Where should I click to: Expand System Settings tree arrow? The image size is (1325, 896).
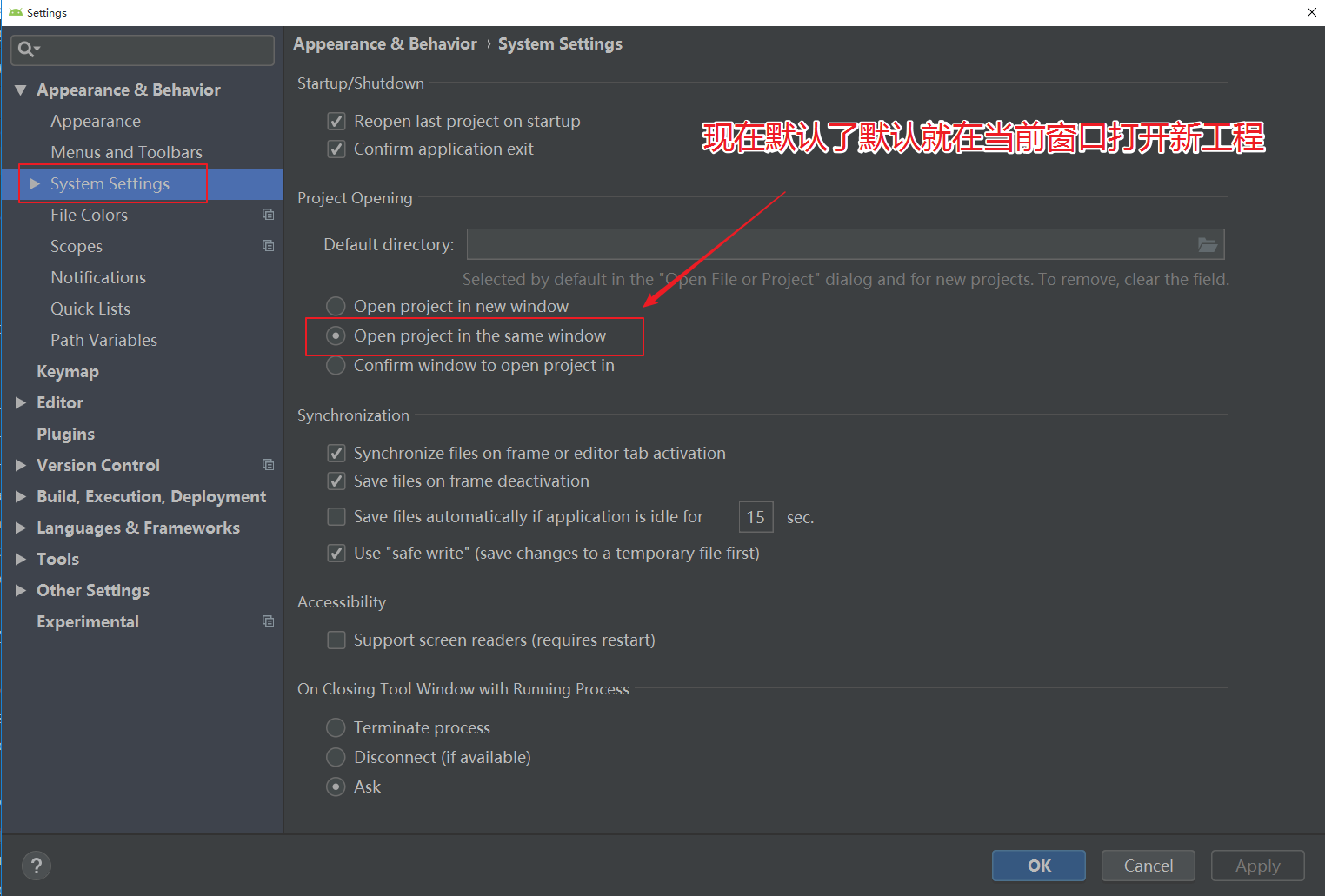[35, 183]
